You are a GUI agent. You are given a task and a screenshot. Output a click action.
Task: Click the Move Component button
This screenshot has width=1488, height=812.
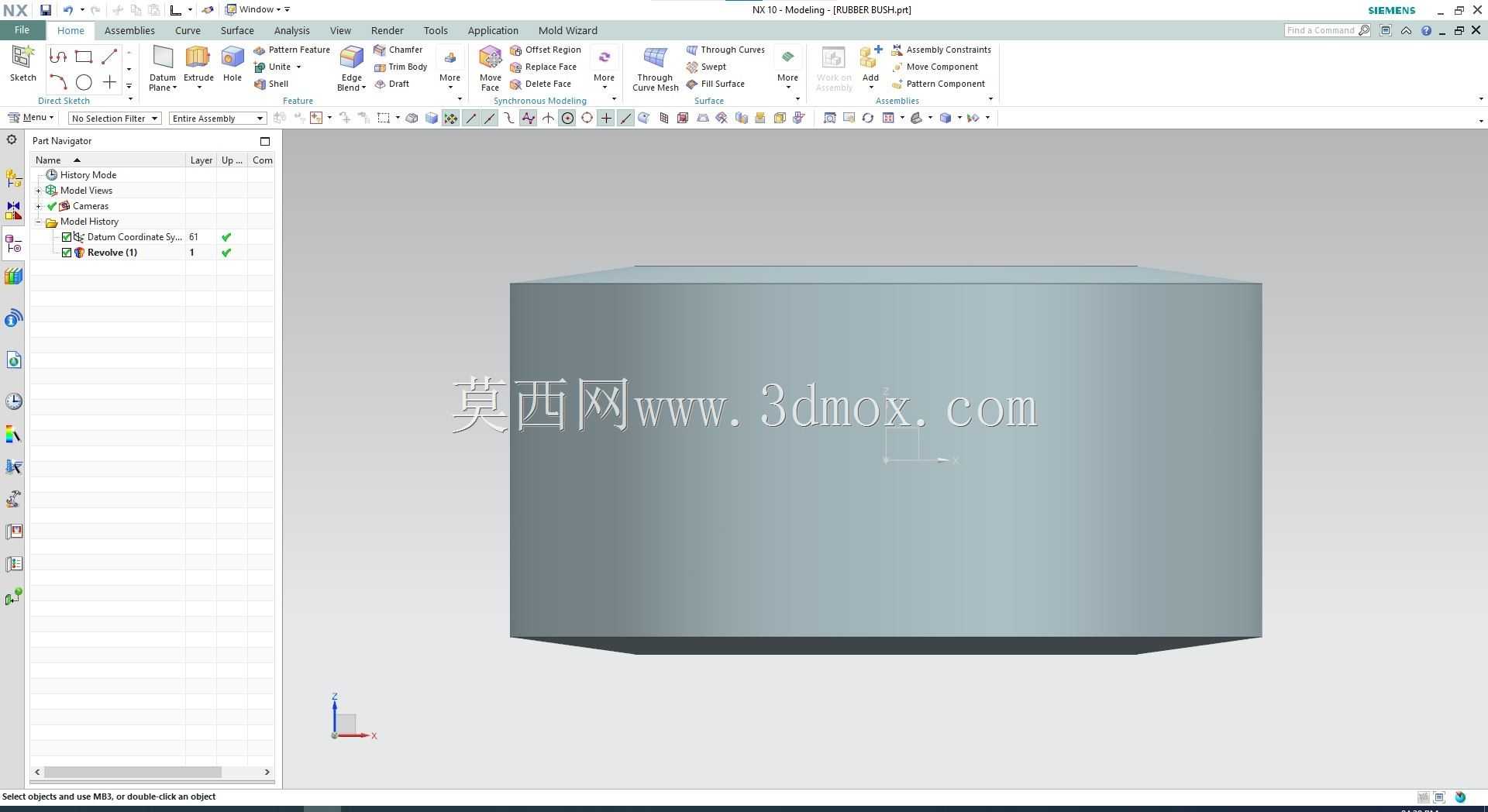[x=935, y=67]
